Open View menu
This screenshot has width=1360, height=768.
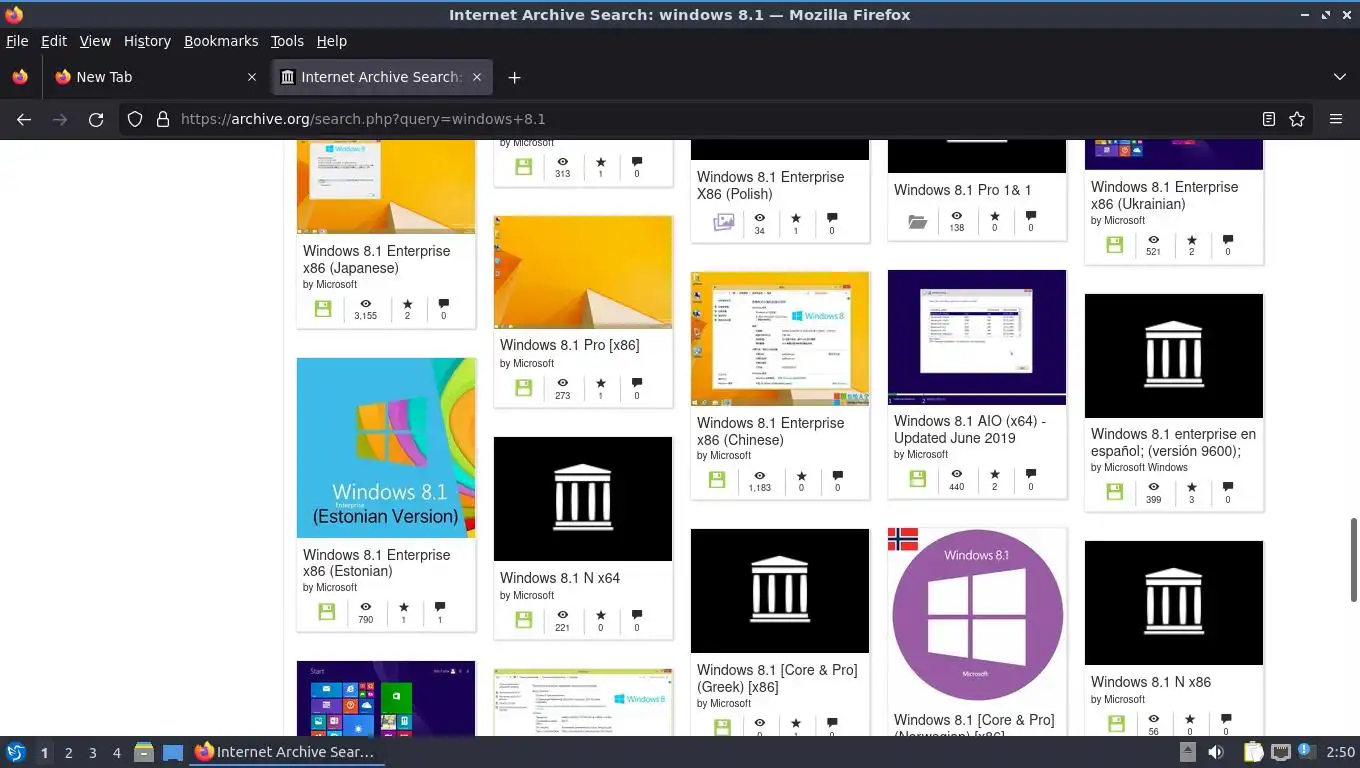click(95, 41)
